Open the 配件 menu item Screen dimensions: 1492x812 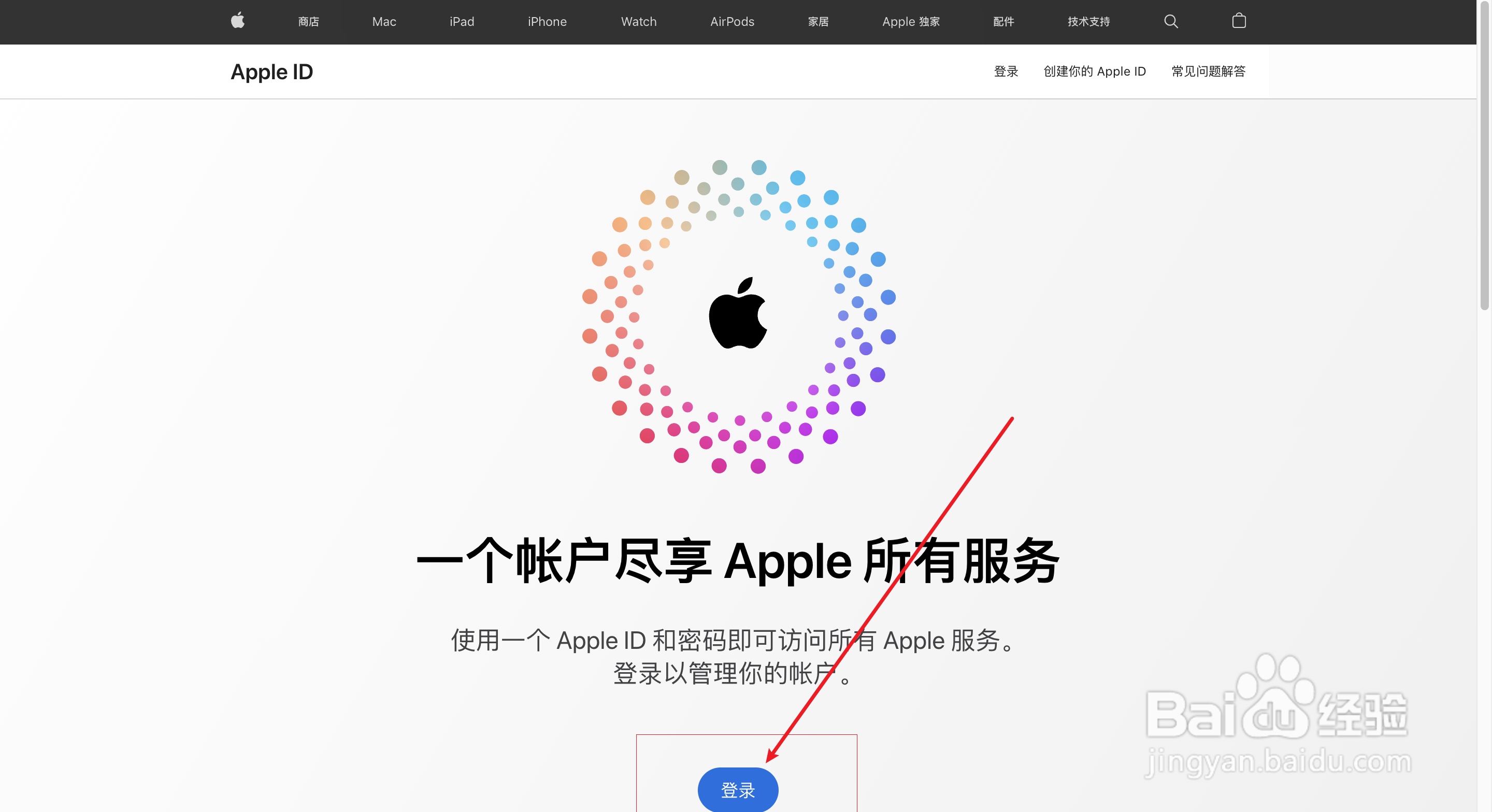1004,22
